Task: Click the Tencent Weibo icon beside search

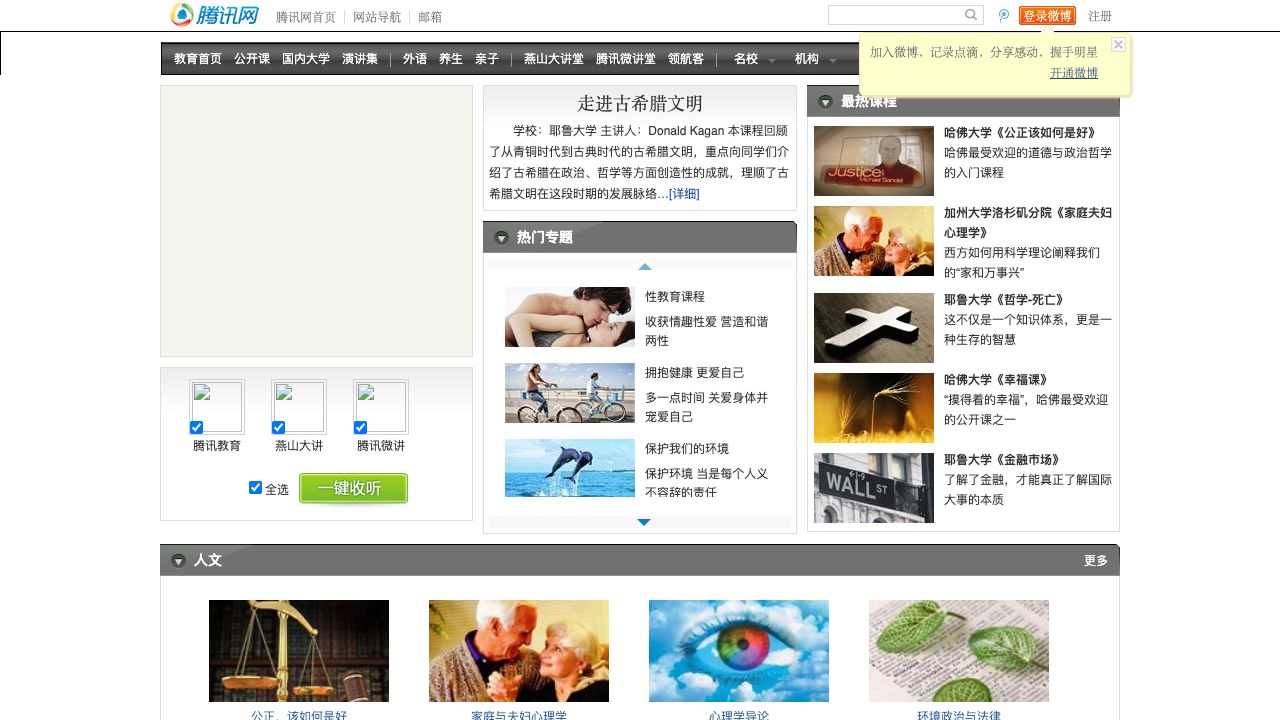Action: click(1004, 16)
